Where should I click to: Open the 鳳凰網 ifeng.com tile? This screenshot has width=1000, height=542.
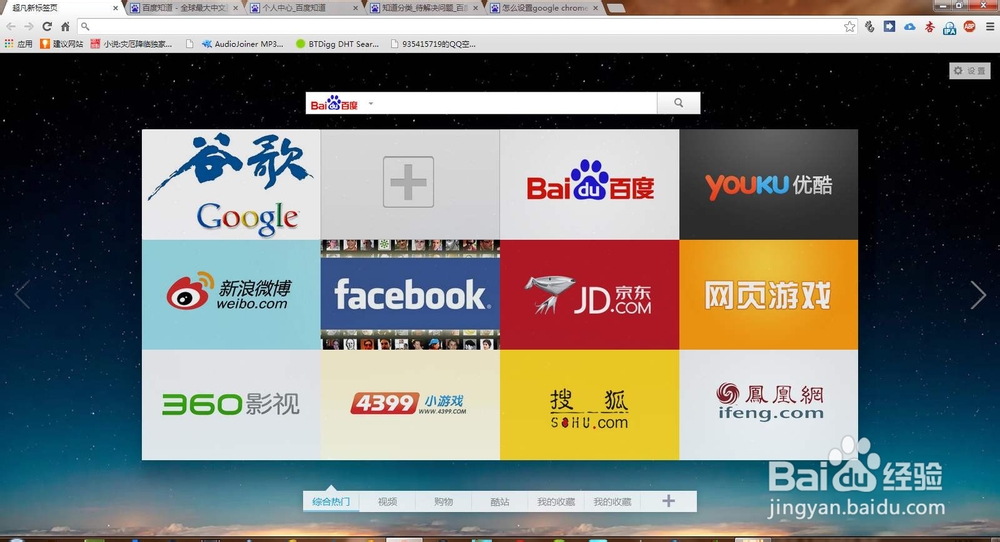[768, 404]
